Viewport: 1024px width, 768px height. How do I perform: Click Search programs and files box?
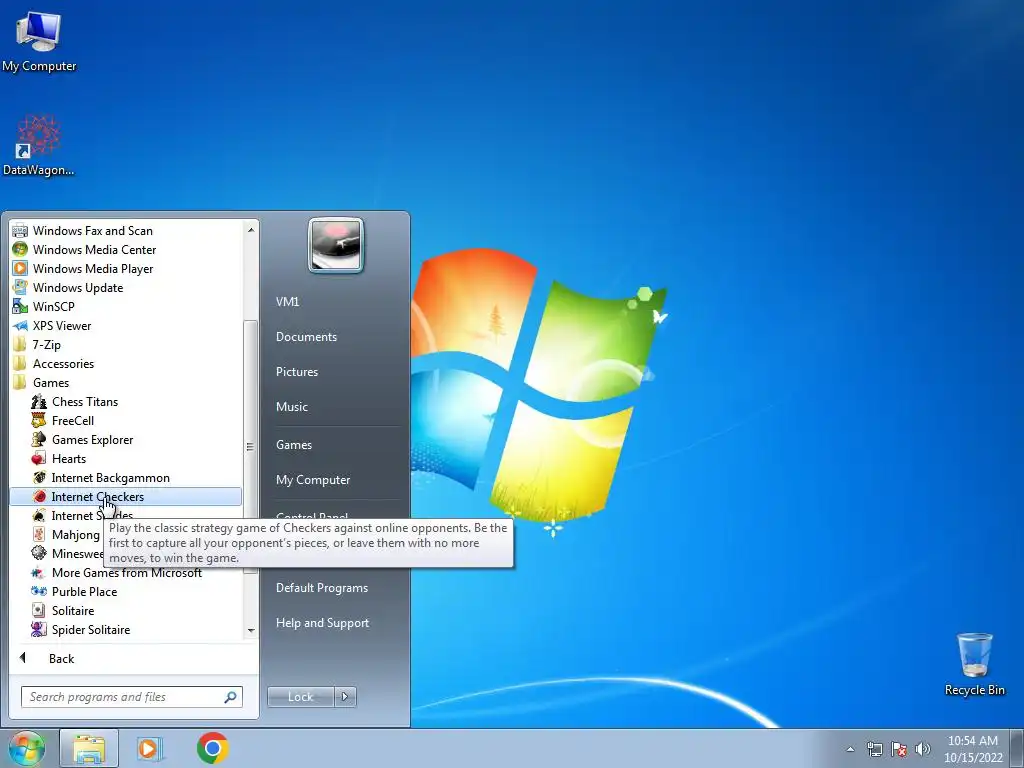tap(132, 697)
